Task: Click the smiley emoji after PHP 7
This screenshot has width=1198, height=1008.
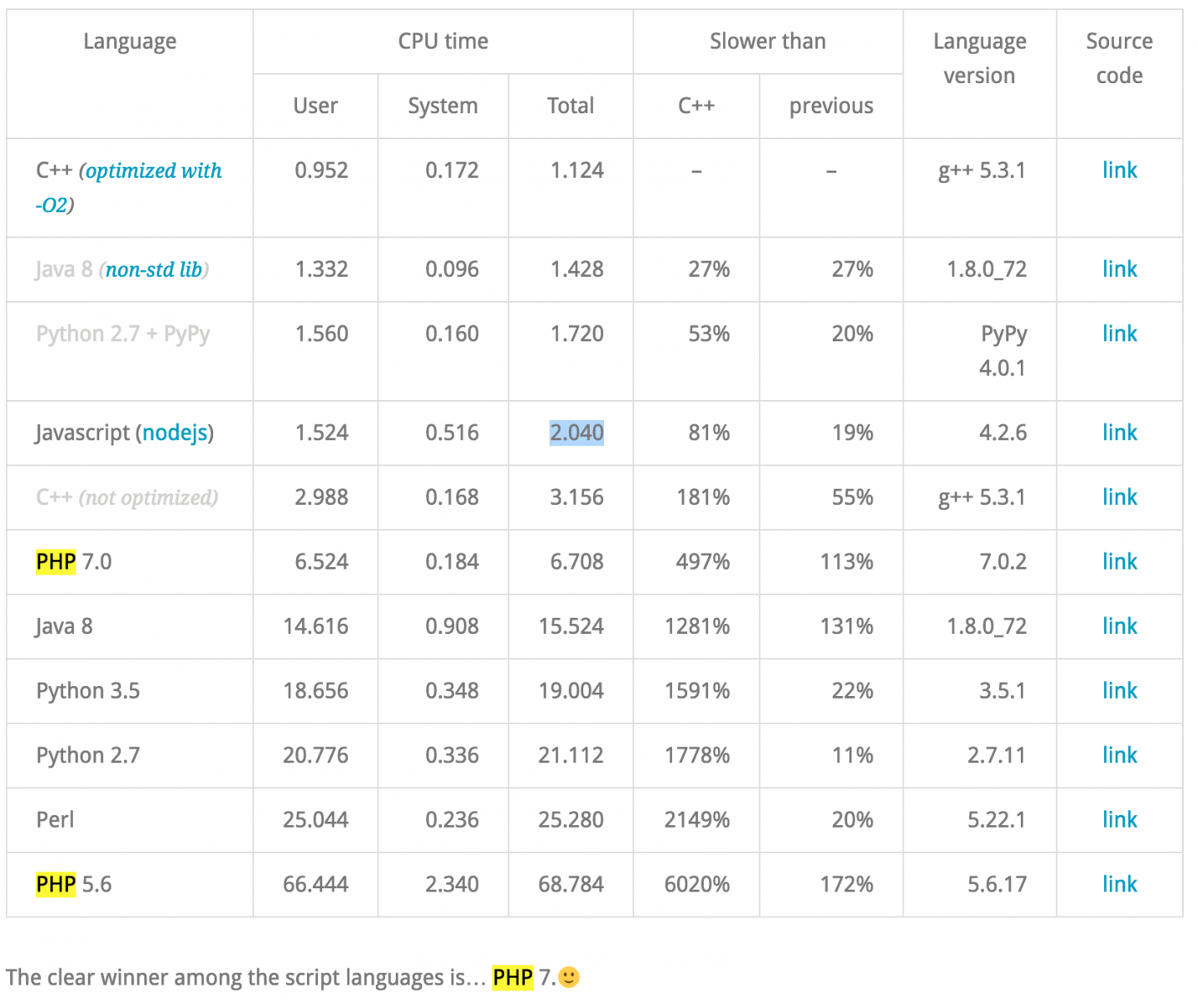Action: point(569,977)
